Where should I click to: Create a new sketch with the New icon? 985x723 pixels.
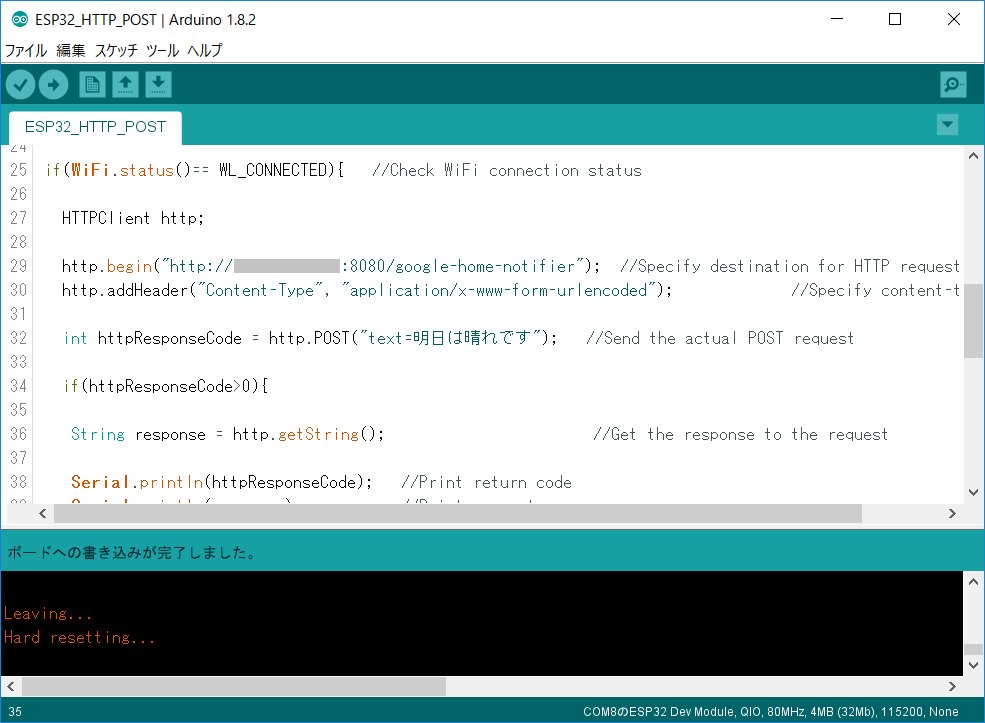[x=92, y=84]
